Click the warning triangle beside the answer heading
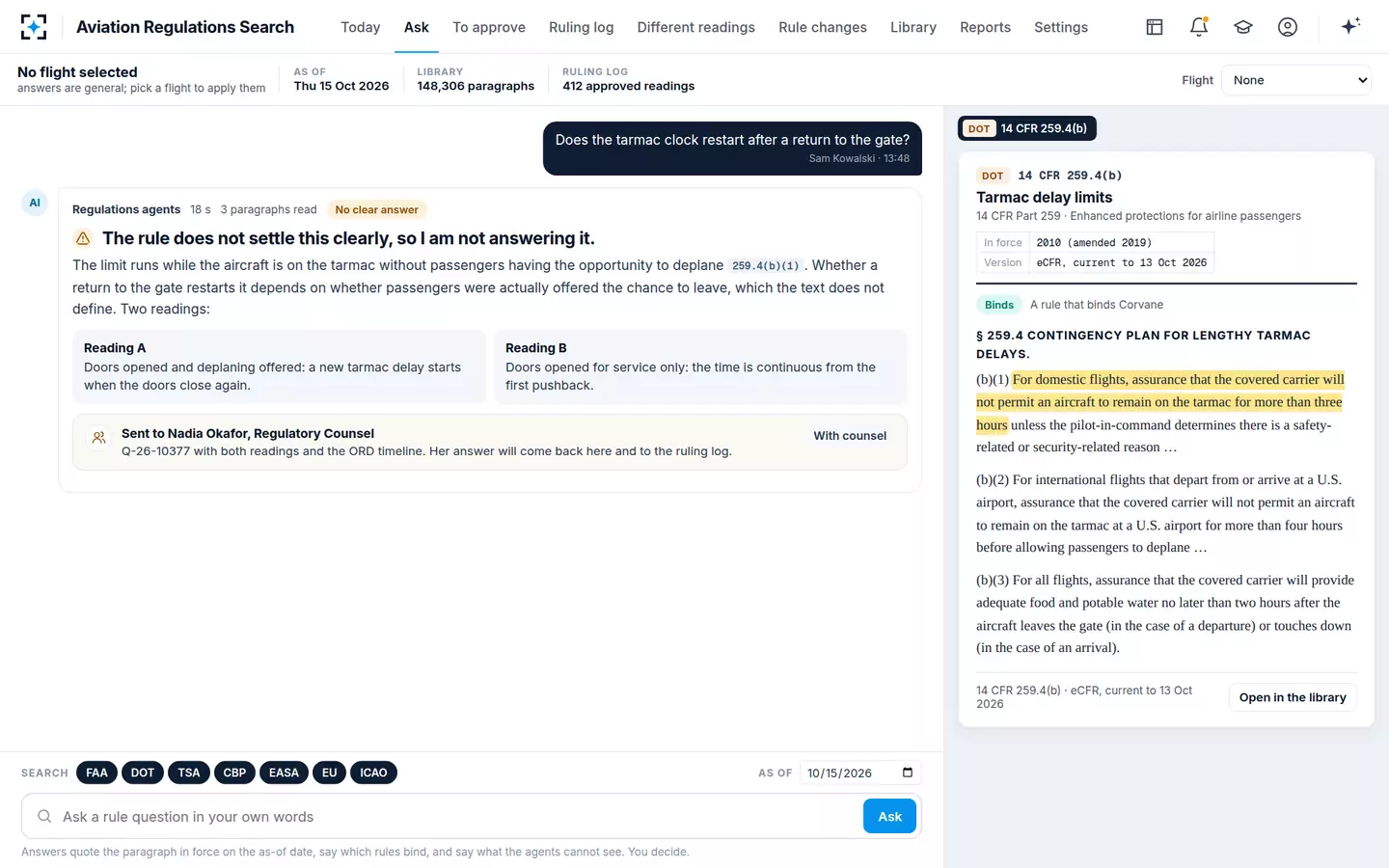The image size is (1389, 868). click(x=83, y=238)
